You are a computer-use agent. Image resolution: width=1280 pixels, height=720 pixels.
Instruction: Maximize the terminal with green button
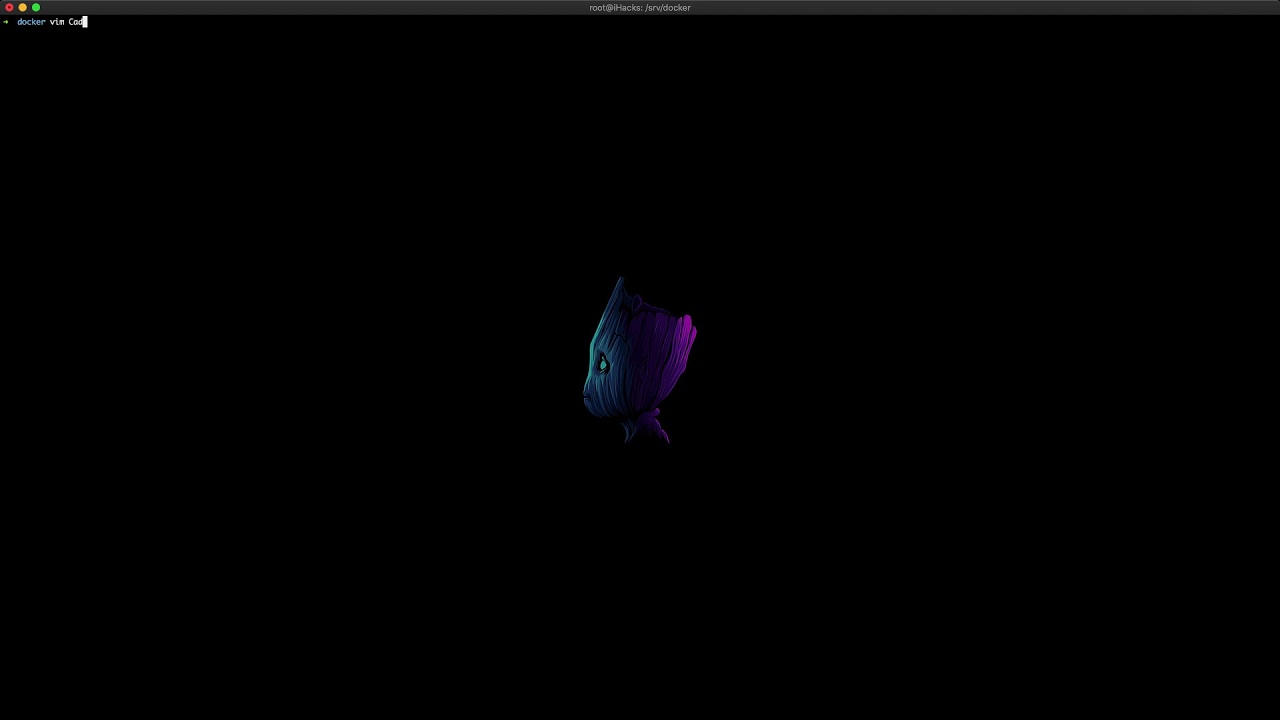35,7
